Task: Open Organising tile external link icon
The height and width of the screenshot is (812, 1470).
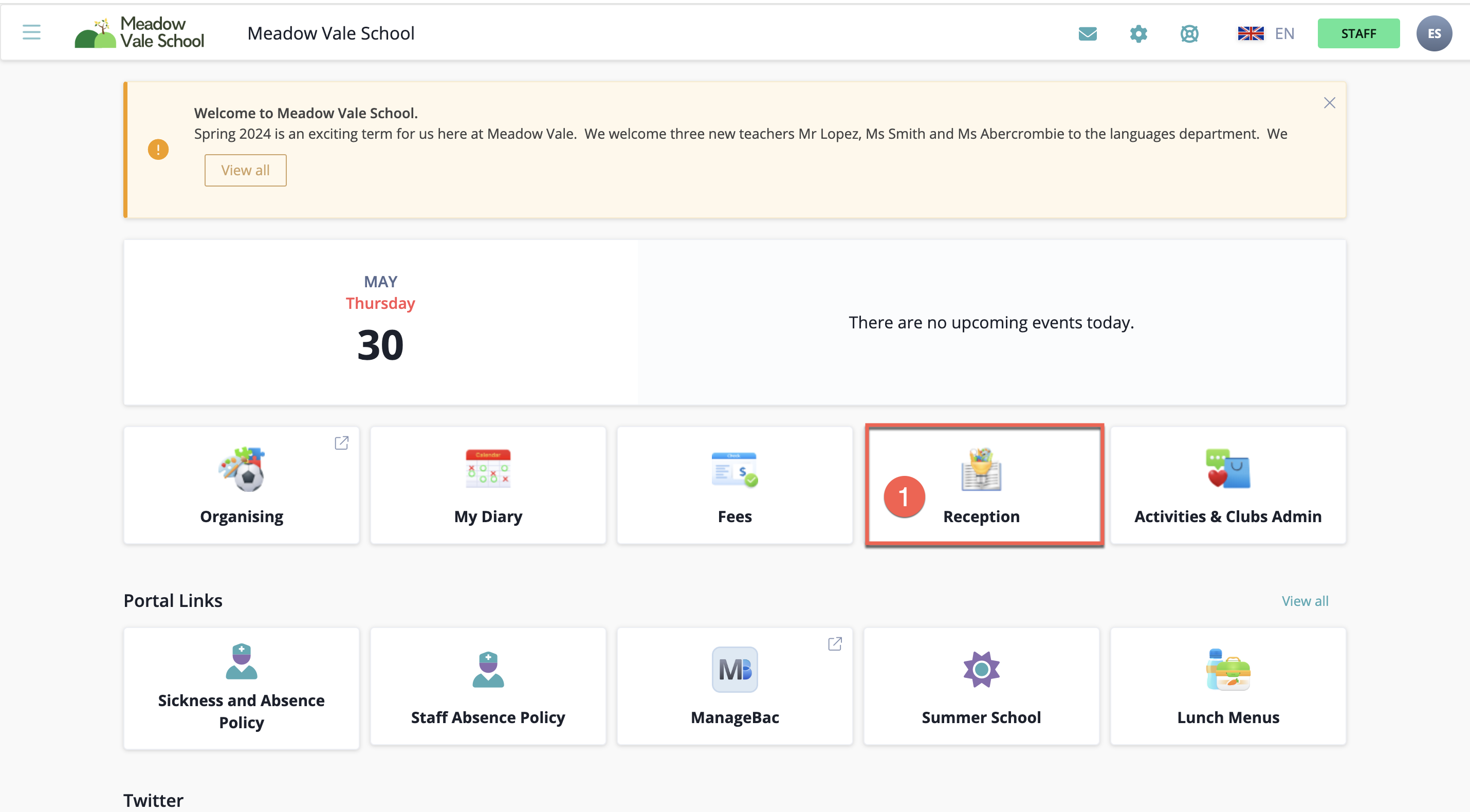Action: (341, 443)
